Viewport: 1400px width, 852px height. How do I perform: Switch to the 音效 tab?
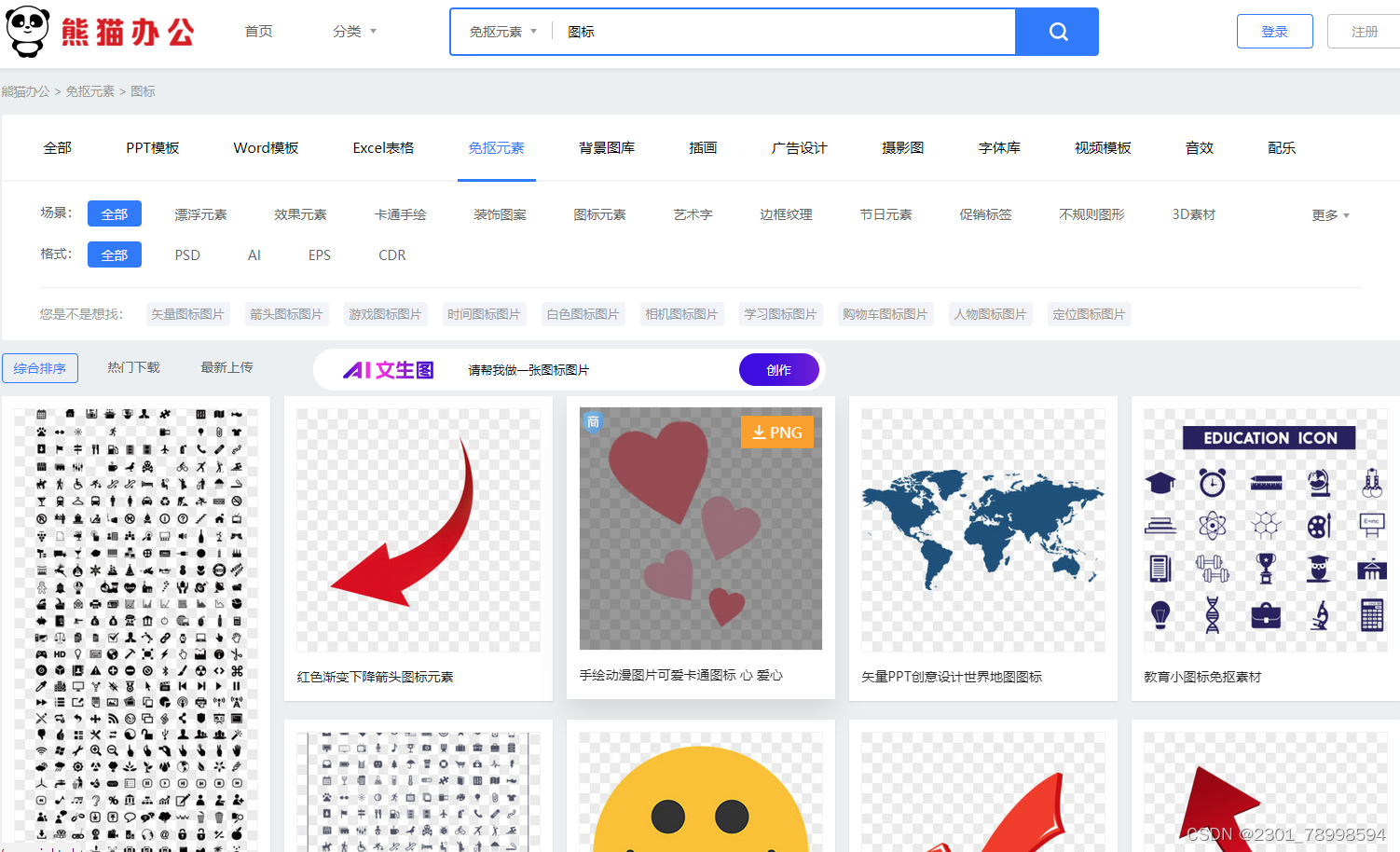point(1199,148)
